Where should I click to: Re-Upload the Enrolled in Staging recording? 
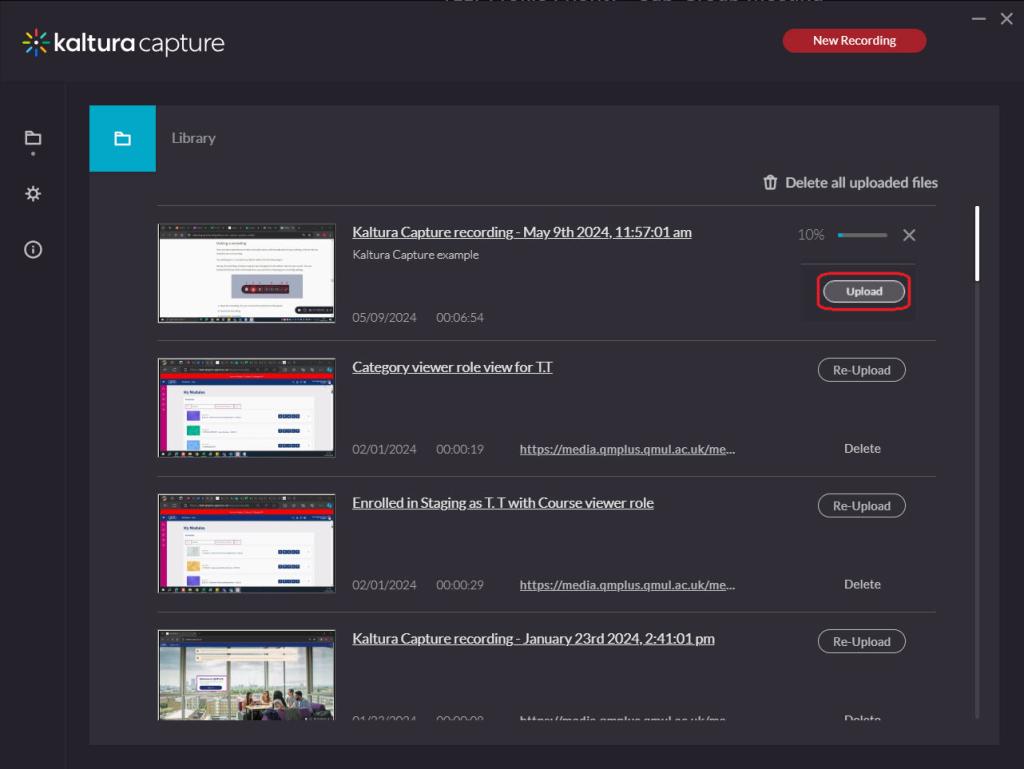click(x=861, y=505)
